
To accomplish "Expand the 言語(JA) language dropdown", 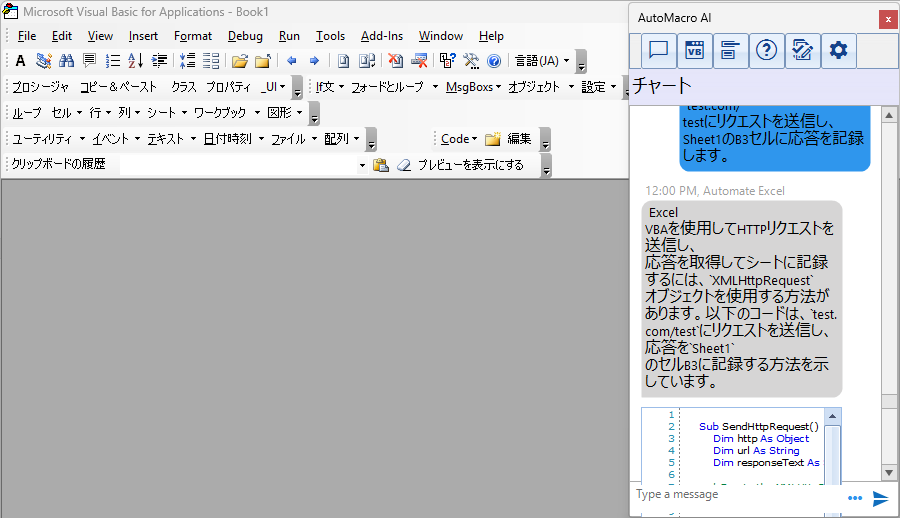I will tap(541, 61).
